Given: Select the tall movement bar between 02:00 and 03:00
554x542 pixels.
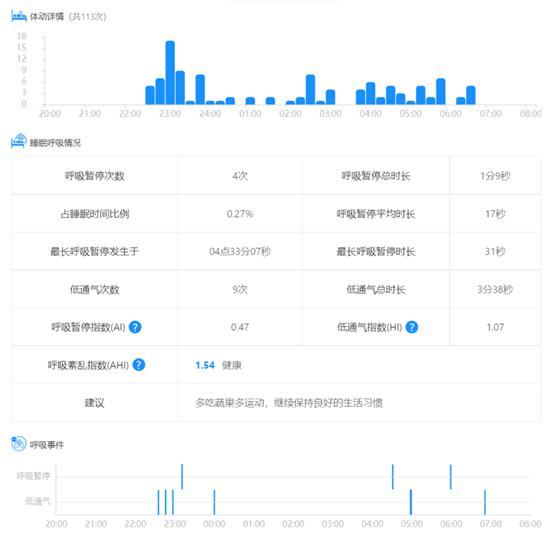Looking at the screenshot, I should pyautogui.click(x=310, y=90).
